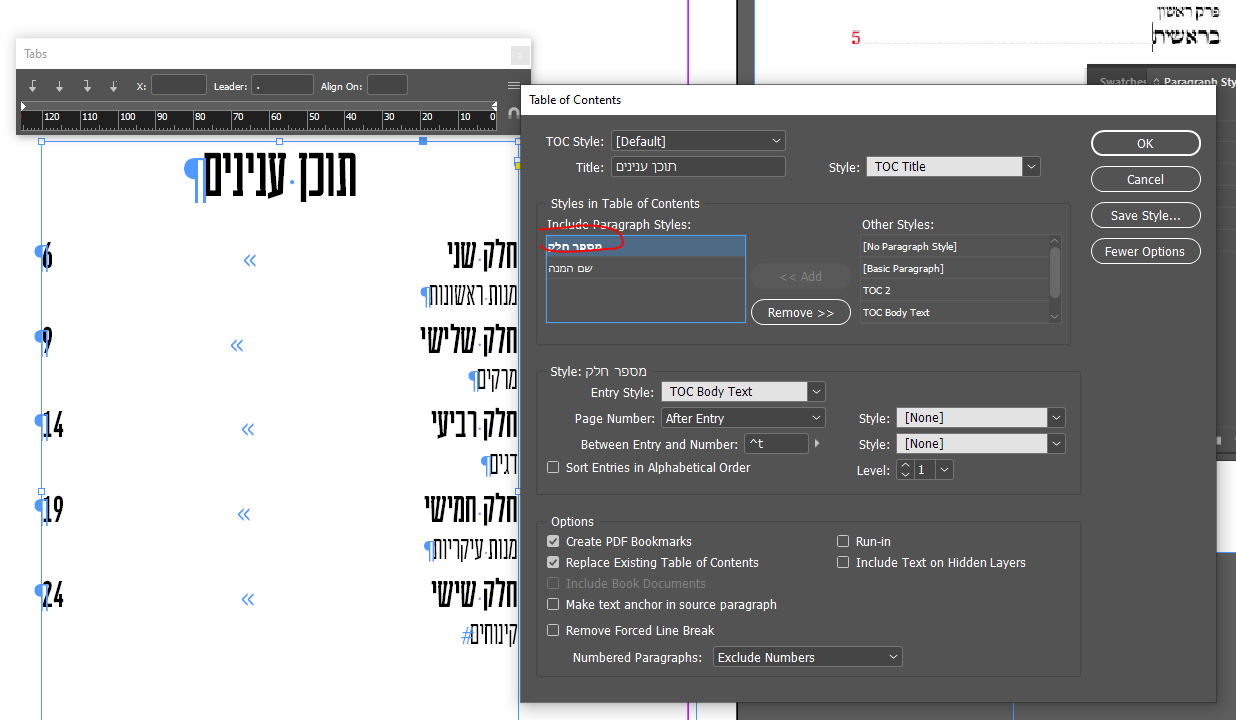Open the Level dropdown
The image size is (1236, 720).
pos(944,469)
